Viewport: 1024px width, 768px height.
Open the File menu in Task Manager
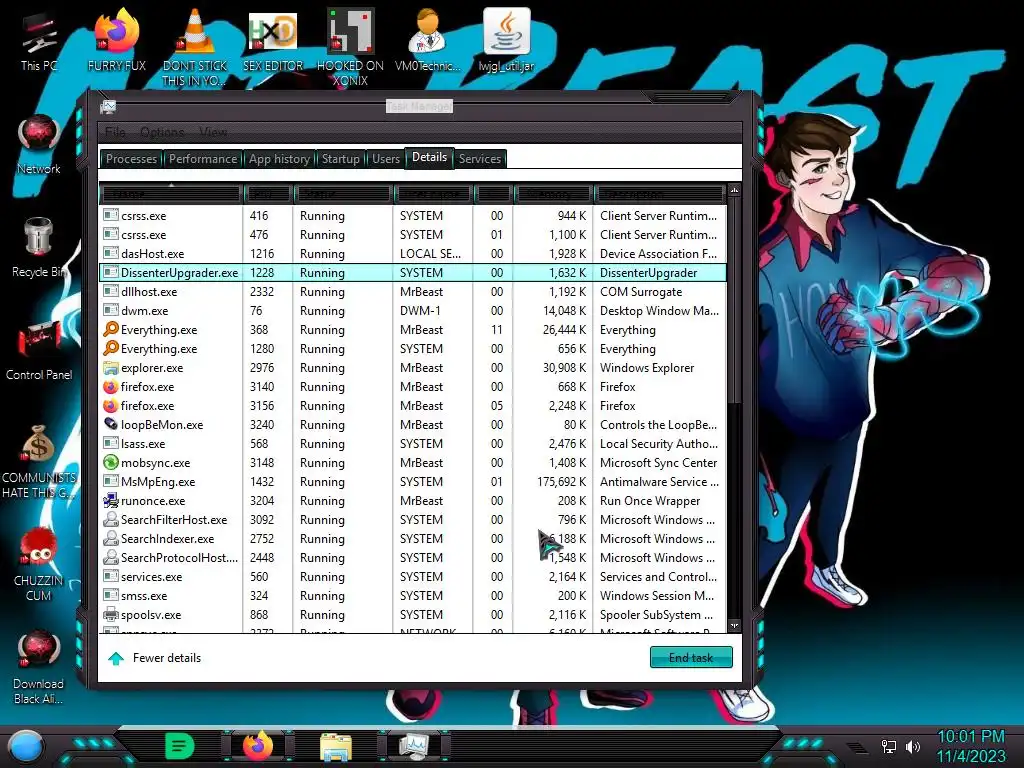(115, 132)
